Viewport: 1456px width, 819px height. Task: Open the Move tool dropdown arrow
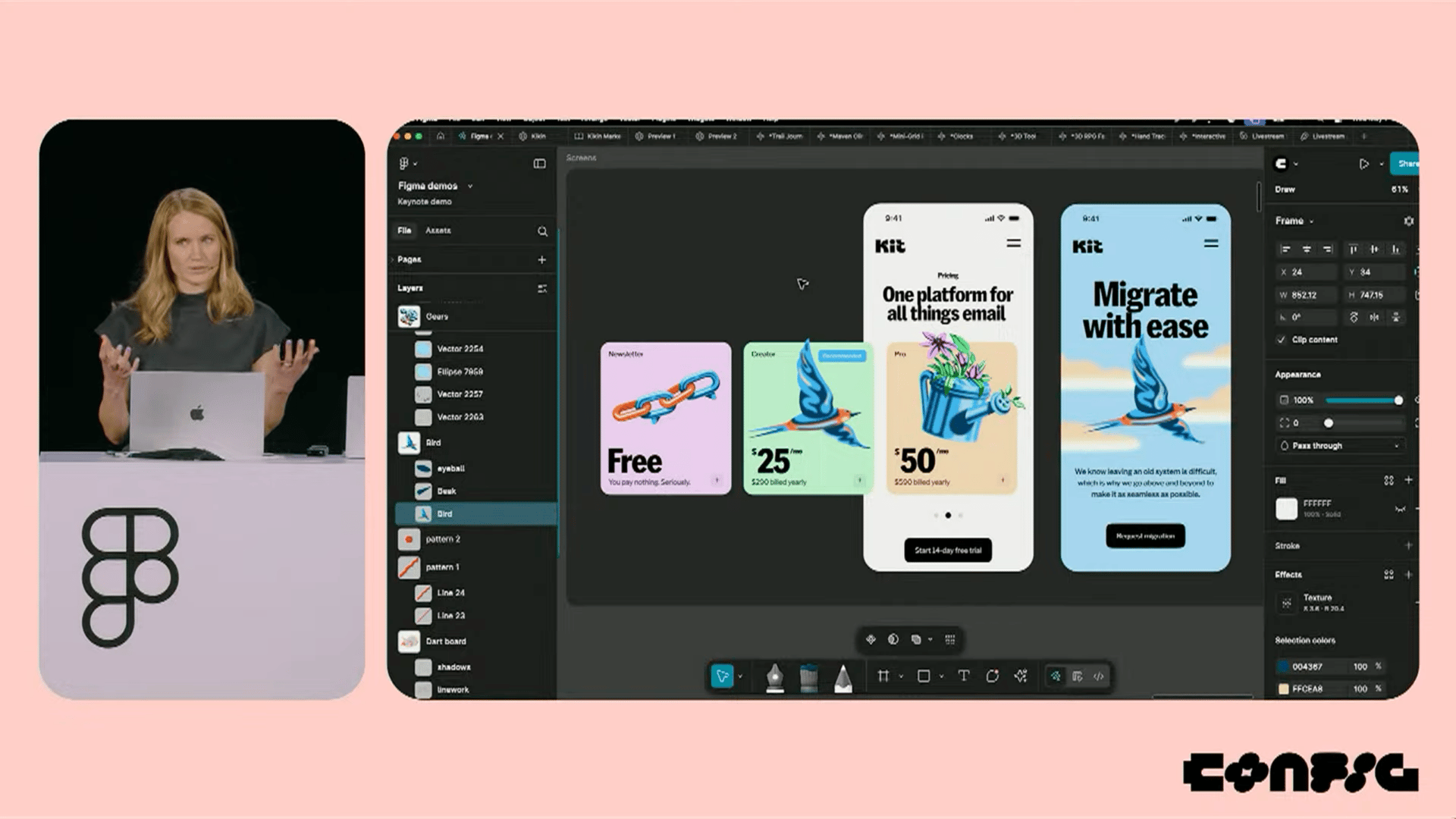tap(740, 676)
